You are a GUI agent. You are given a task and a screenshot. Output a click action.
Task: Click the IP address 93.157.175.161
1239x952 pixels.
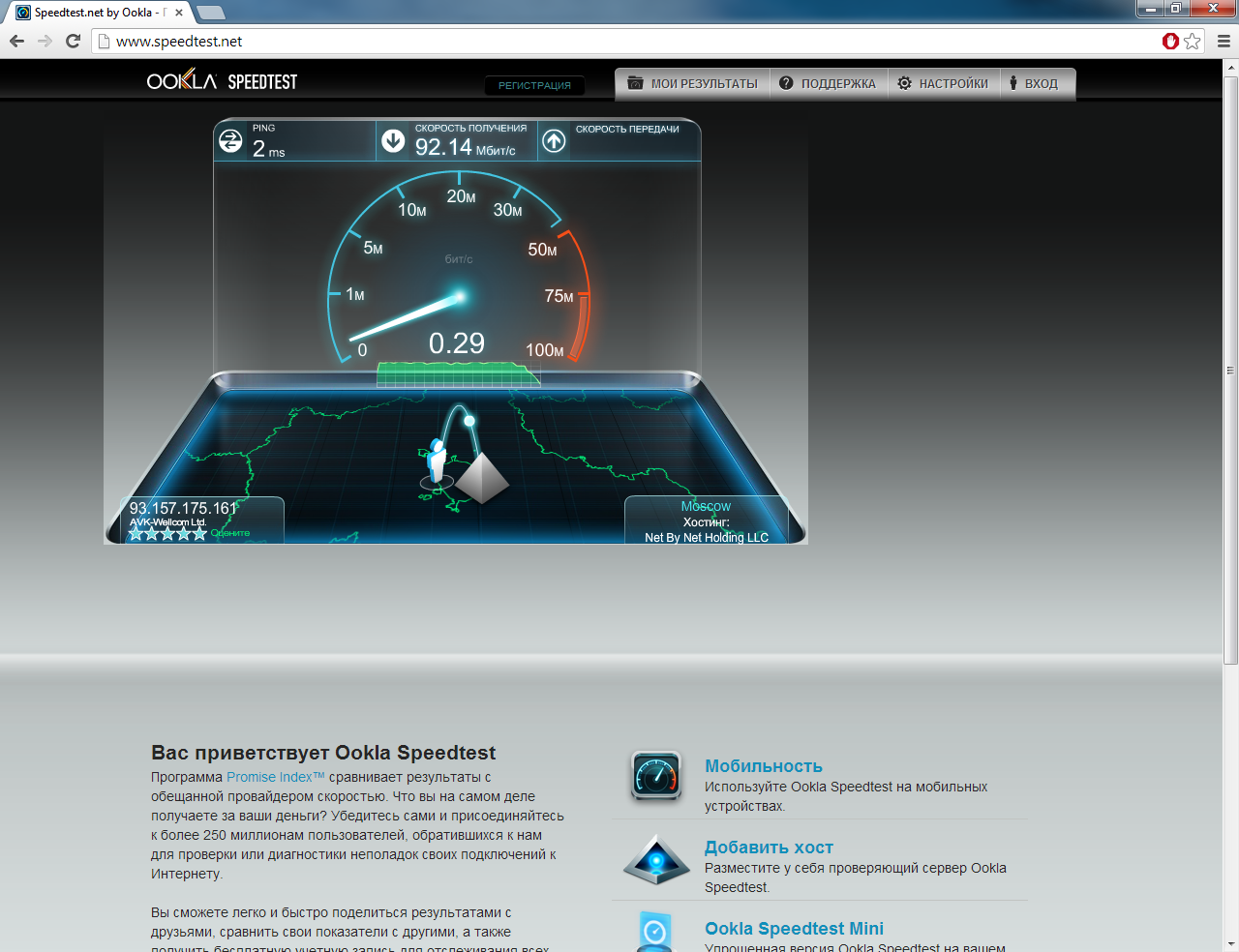coord(183,508)
